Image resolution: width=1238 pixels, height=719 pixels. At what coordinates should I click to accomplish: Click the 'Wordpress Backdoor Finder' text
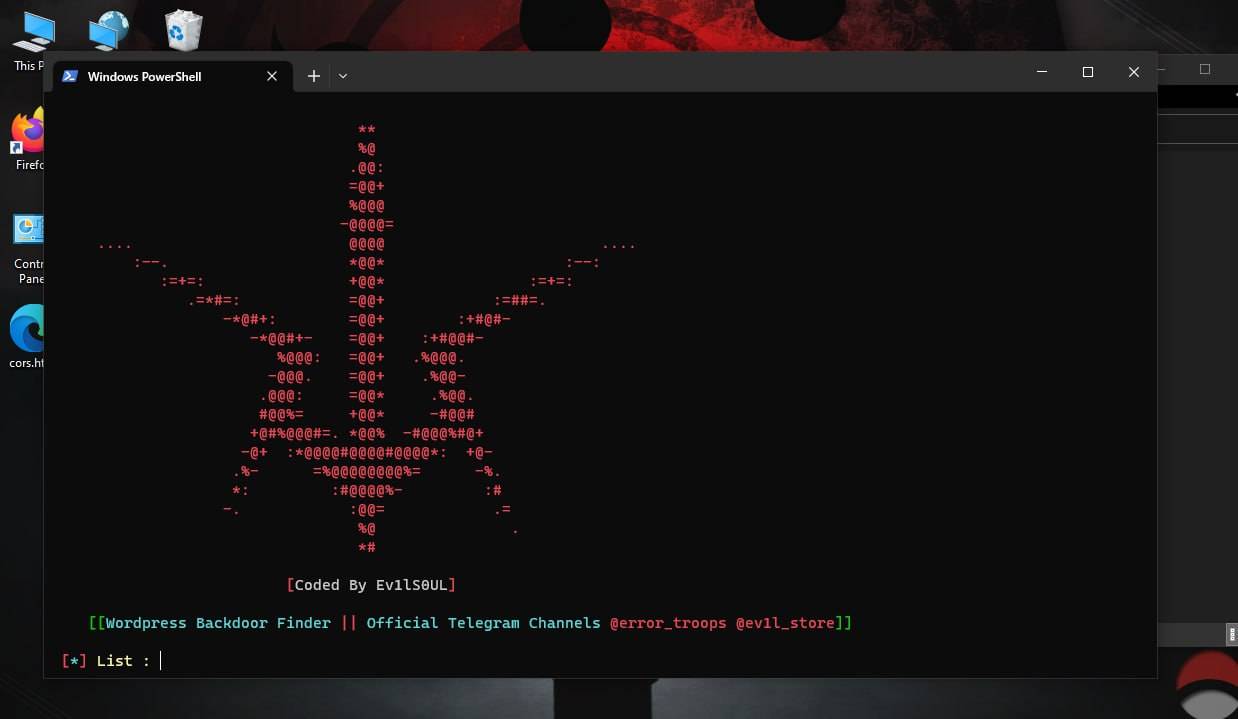(x=218, y=623)
